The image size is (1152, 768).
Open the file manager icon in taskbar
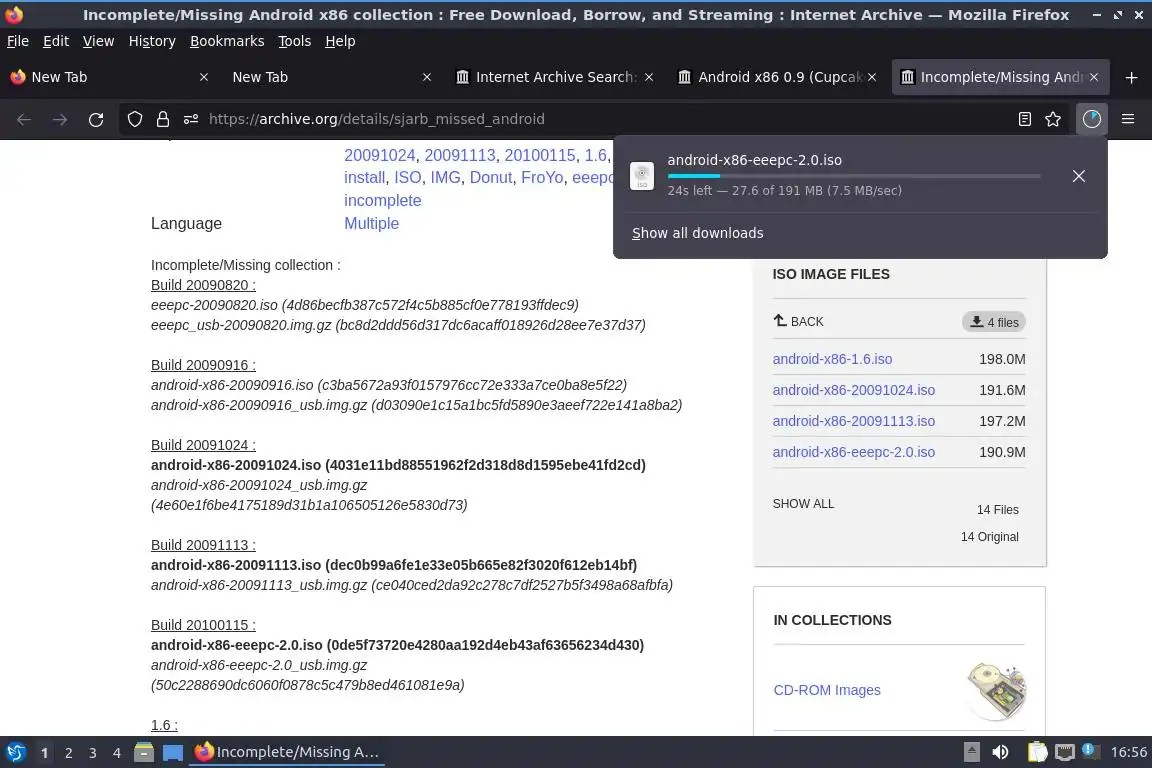click(144, 752)
